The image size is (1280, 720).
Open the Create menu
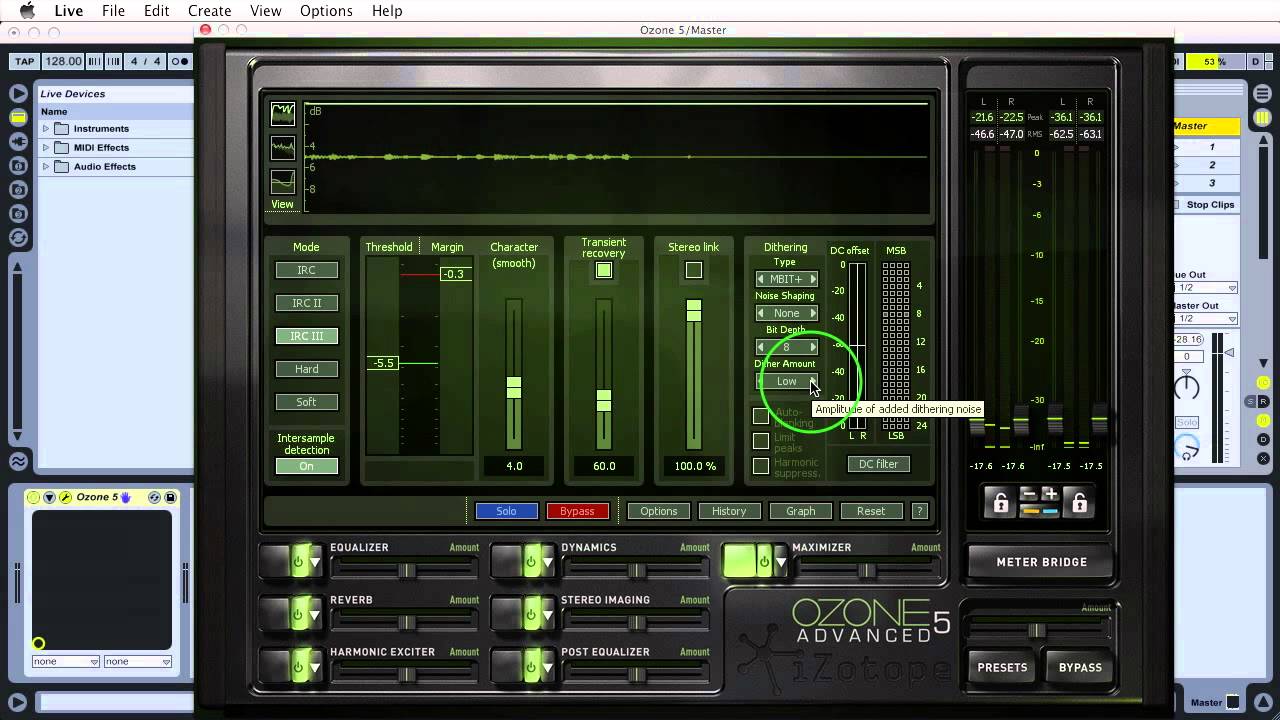[x=209, y=11]
